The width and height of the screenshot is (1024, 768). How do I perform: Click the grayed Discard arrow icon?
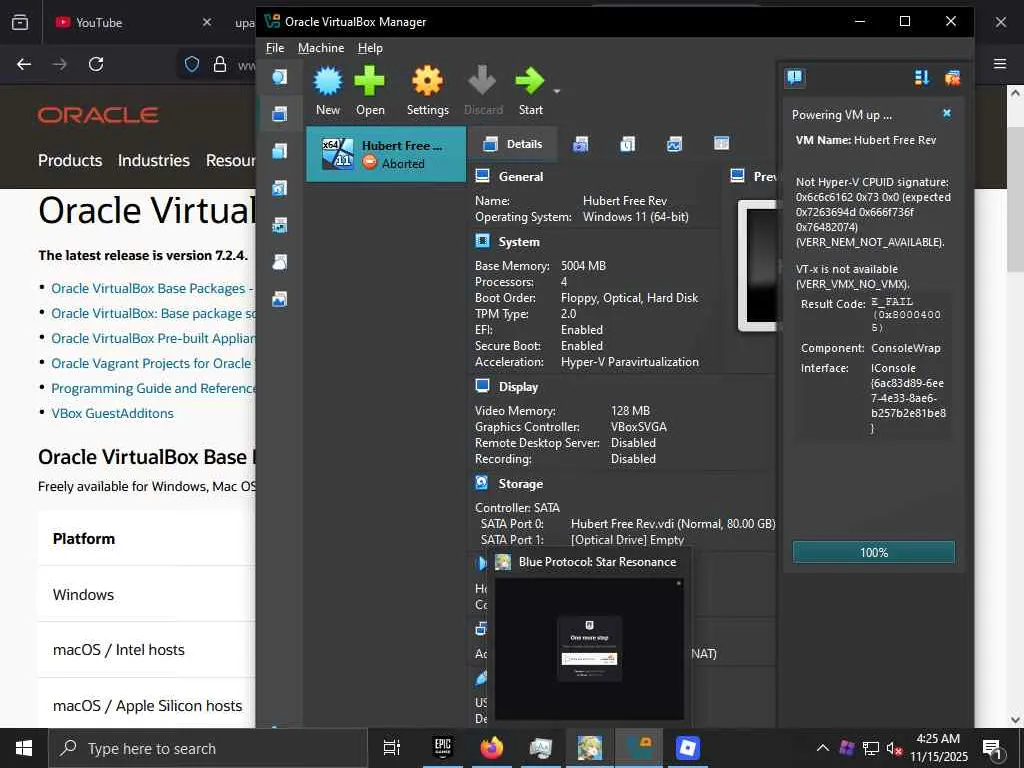click(x=483, y=82)
